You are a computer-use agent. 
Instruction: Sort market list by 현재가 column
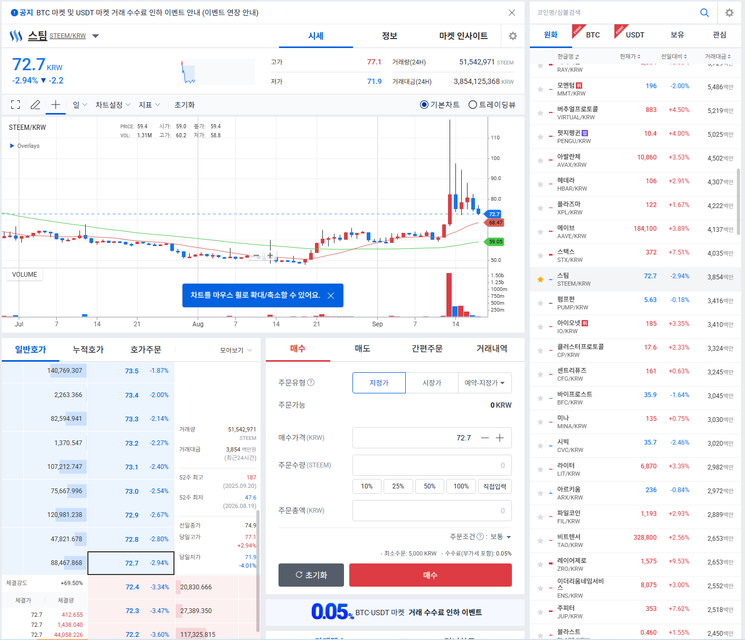[x=630, y=57]
